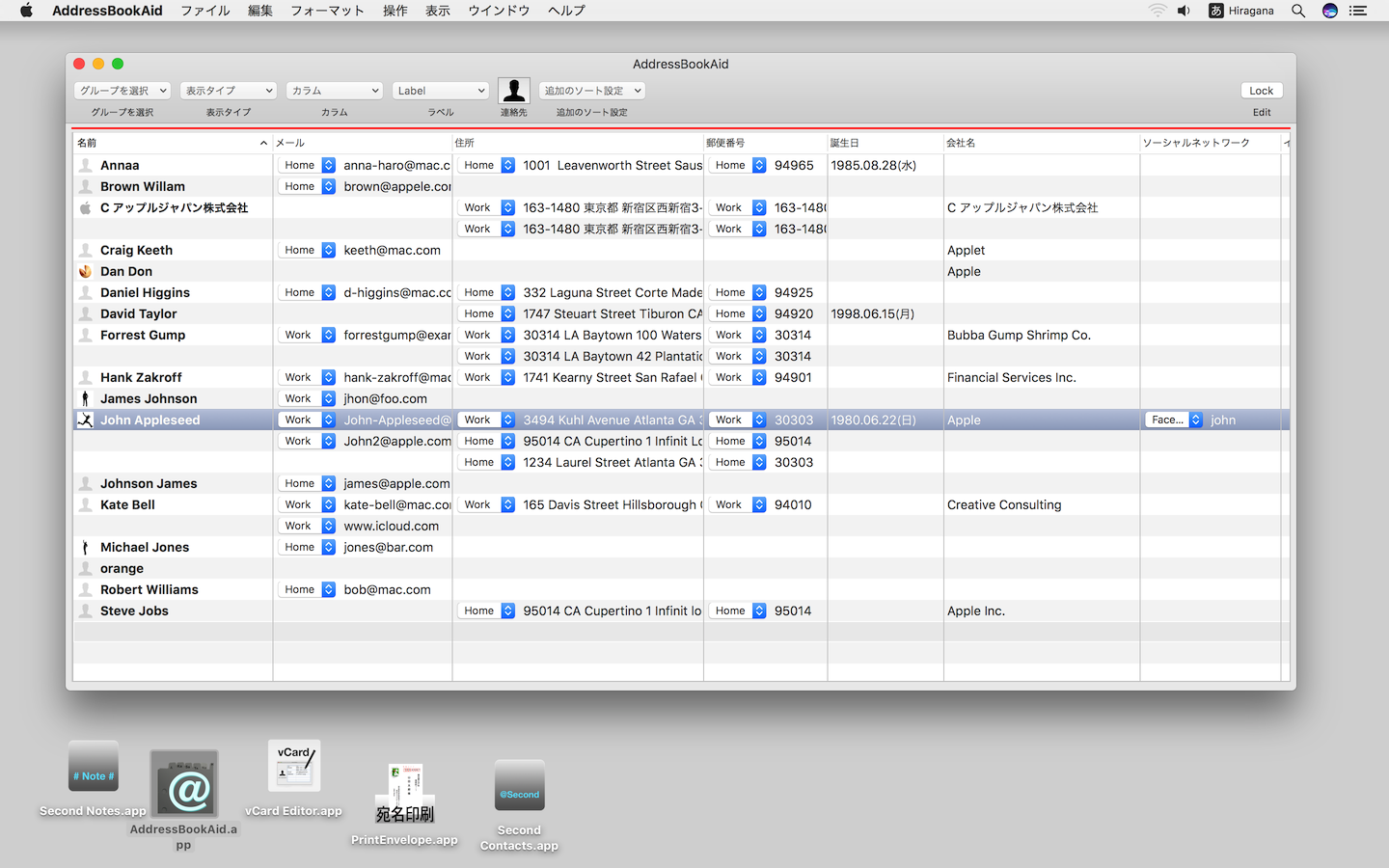The image size is (1389, 868).
Task: Open the グループを選択 dropdown
Action: [123, 91]
